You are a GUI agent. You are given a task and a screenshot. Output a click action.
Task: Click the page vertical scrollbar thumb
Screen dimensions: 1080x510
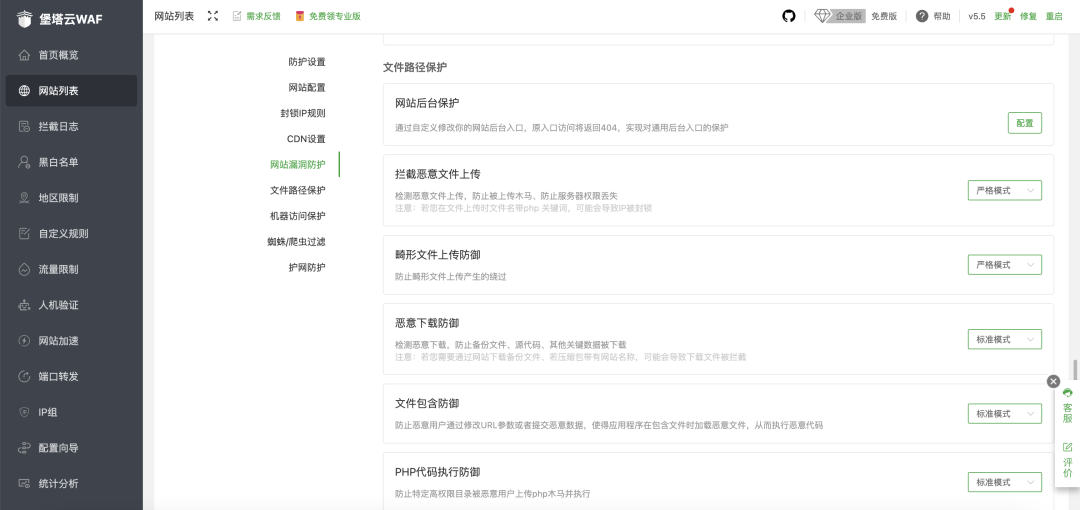pyautogui.click(x=1075, y=369)
